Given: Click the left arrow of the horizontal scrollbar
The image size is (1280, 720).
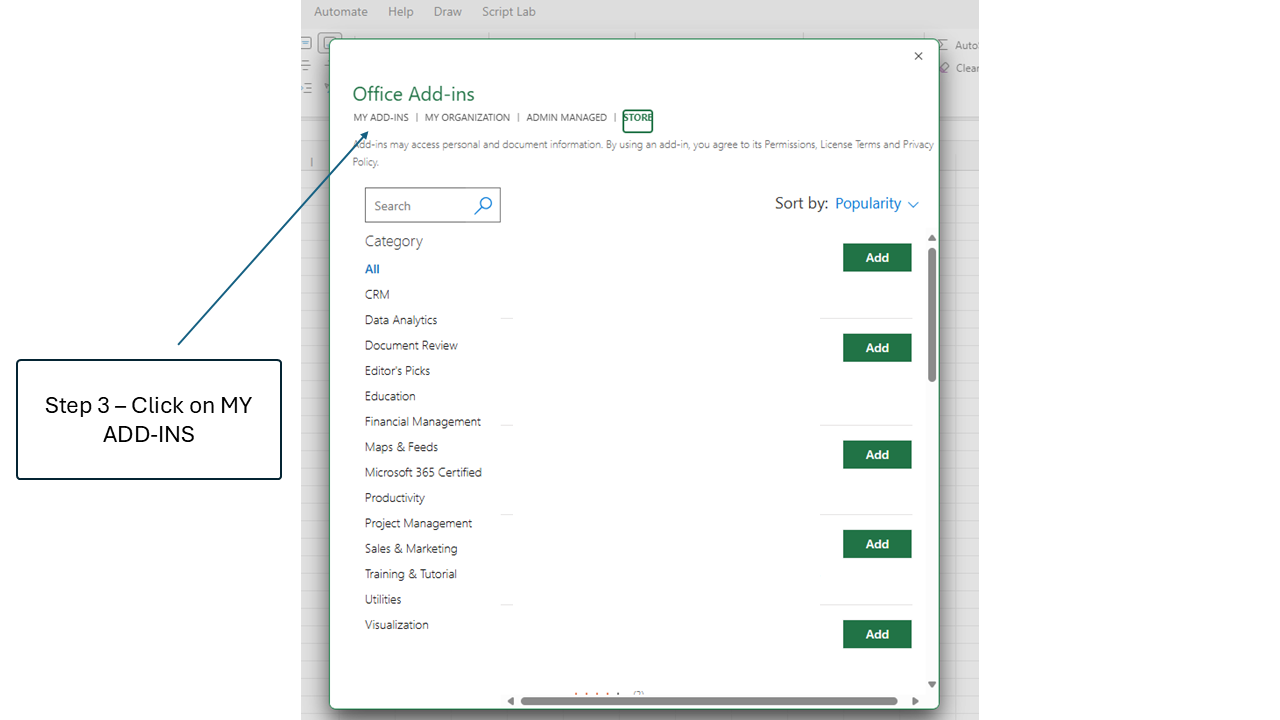Looking at the screenshot, I should [x=511, y=701].
